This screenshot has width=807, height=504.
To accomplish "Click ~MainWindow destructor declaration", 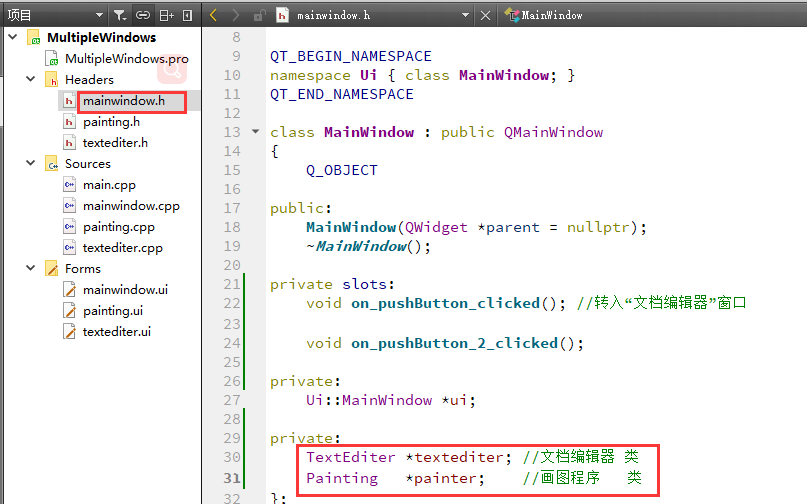I will [x=368, y=247].
